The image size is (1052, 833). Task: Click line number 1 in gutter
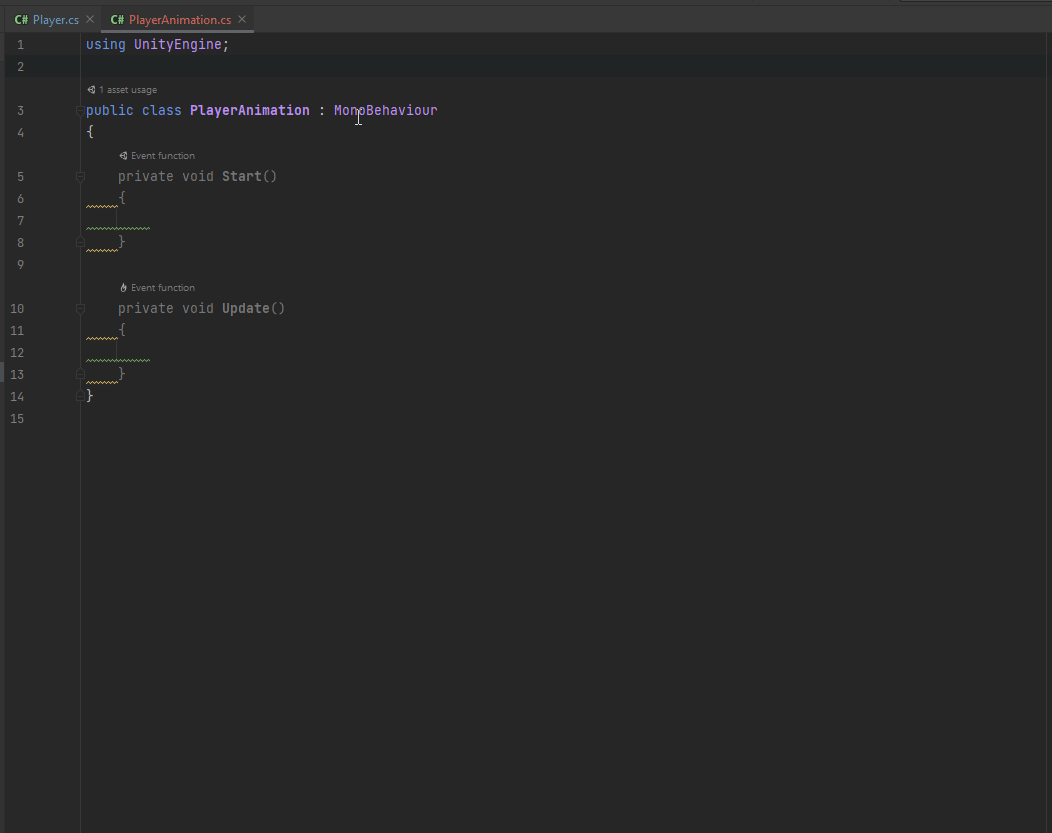click(x=20, y=45)
